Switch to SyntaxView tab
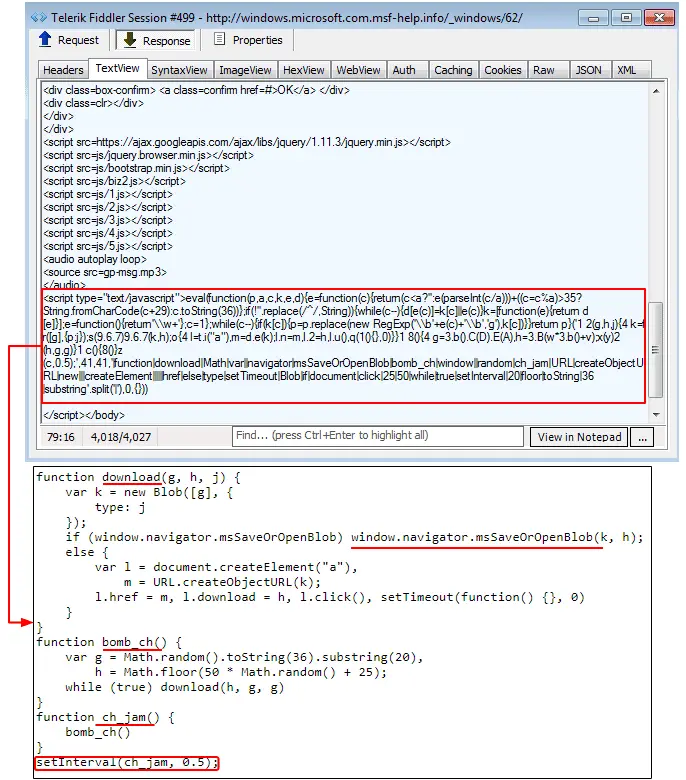Screen dimensions: 686x780 click(179, 70)
